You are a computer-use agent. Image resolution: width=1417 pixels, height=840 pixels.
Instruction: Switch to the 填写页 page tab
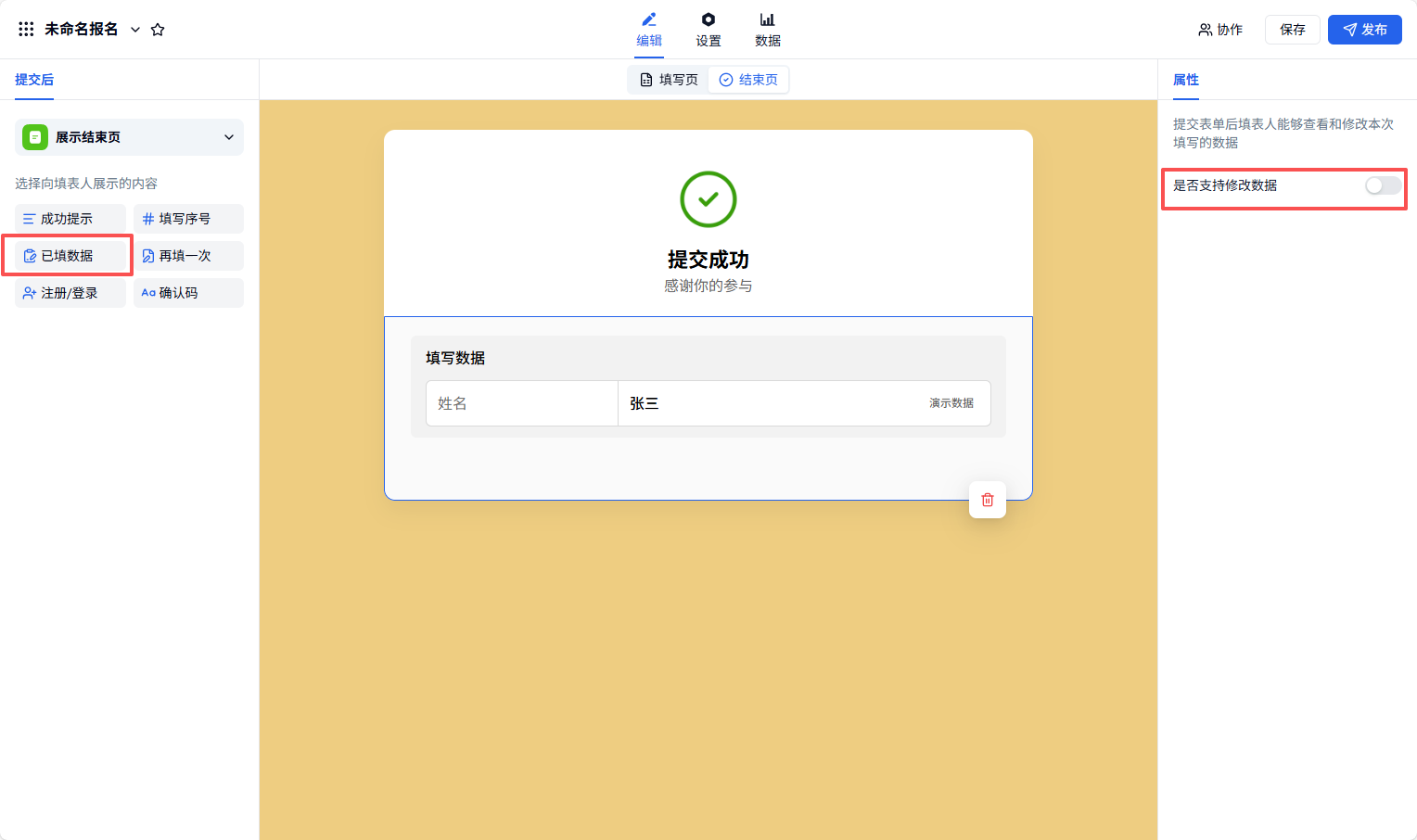[669, 80]
